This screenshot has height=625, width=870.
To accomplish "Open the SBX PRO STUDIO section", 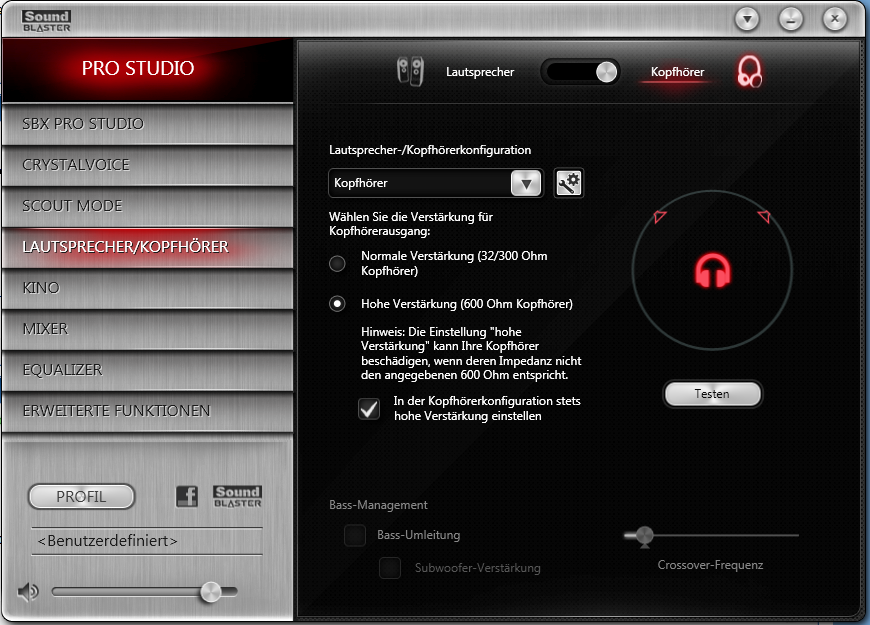I will (x=148, y=124).
